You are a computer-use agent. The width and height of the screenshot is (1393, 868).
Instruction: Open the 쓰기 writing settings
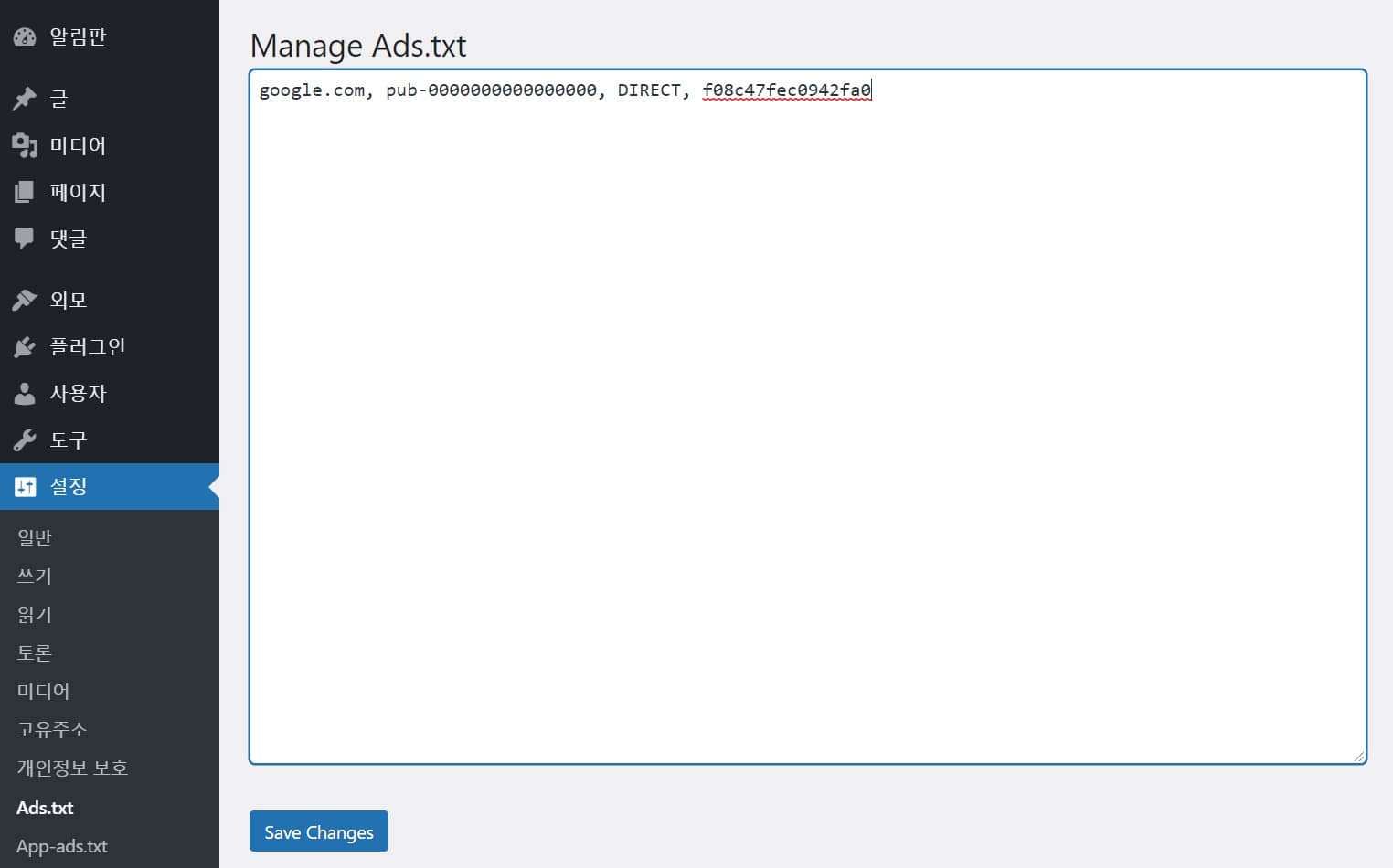(33, 576)
